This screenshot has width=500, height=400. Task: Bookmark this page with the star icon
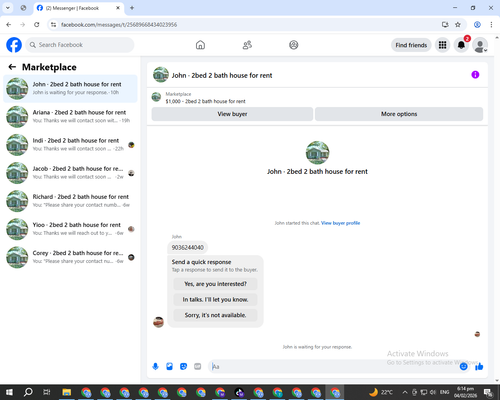coord(458,25)
